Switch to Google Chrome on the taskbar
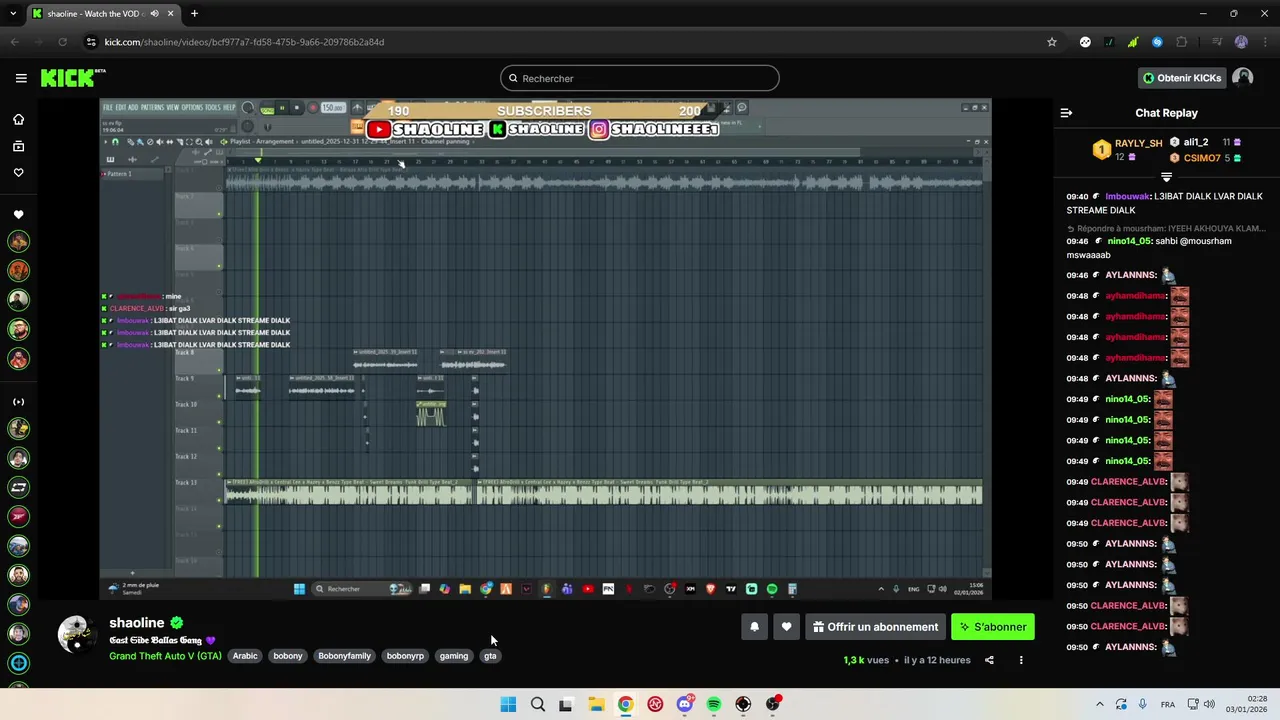 click(x=625, y=704)
